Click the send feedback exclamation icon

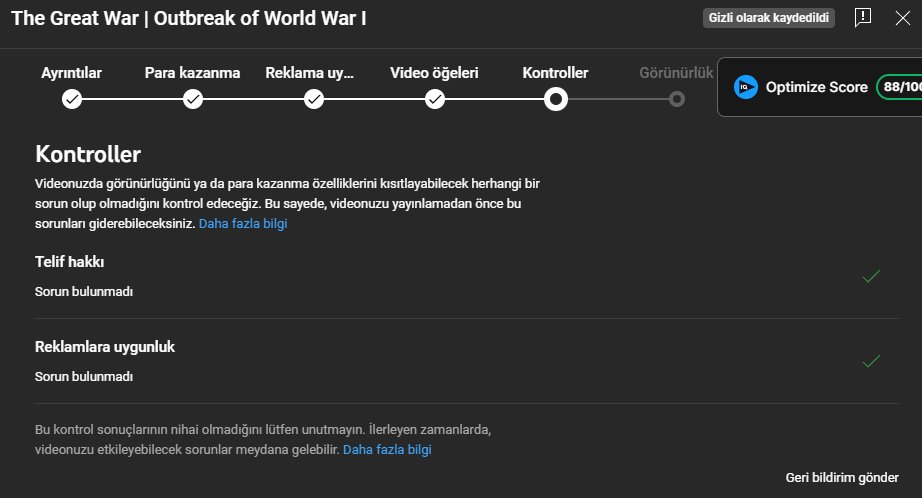863,18
